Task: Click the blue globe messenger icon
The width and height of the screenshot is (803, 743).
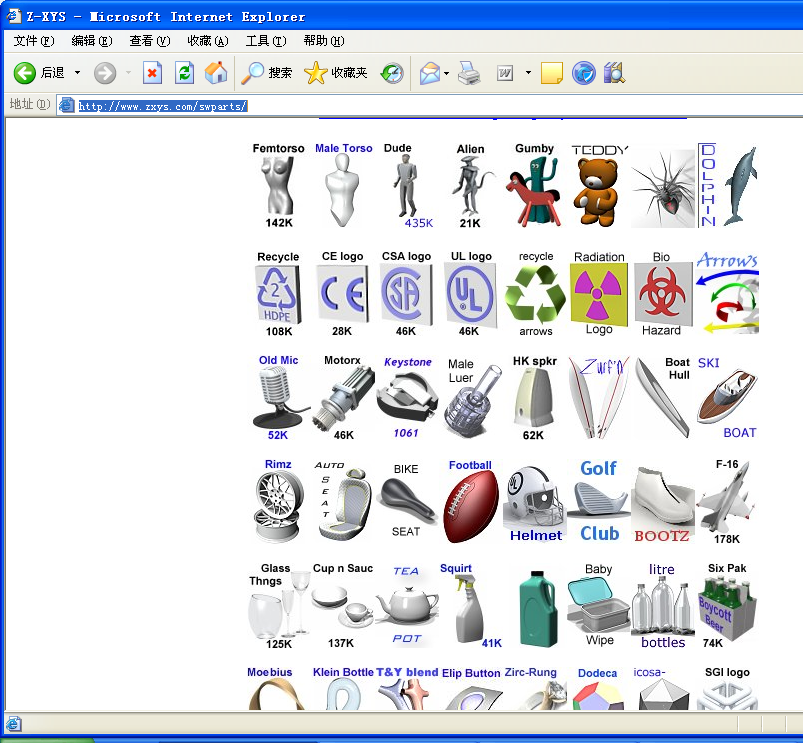Action: 584,73
